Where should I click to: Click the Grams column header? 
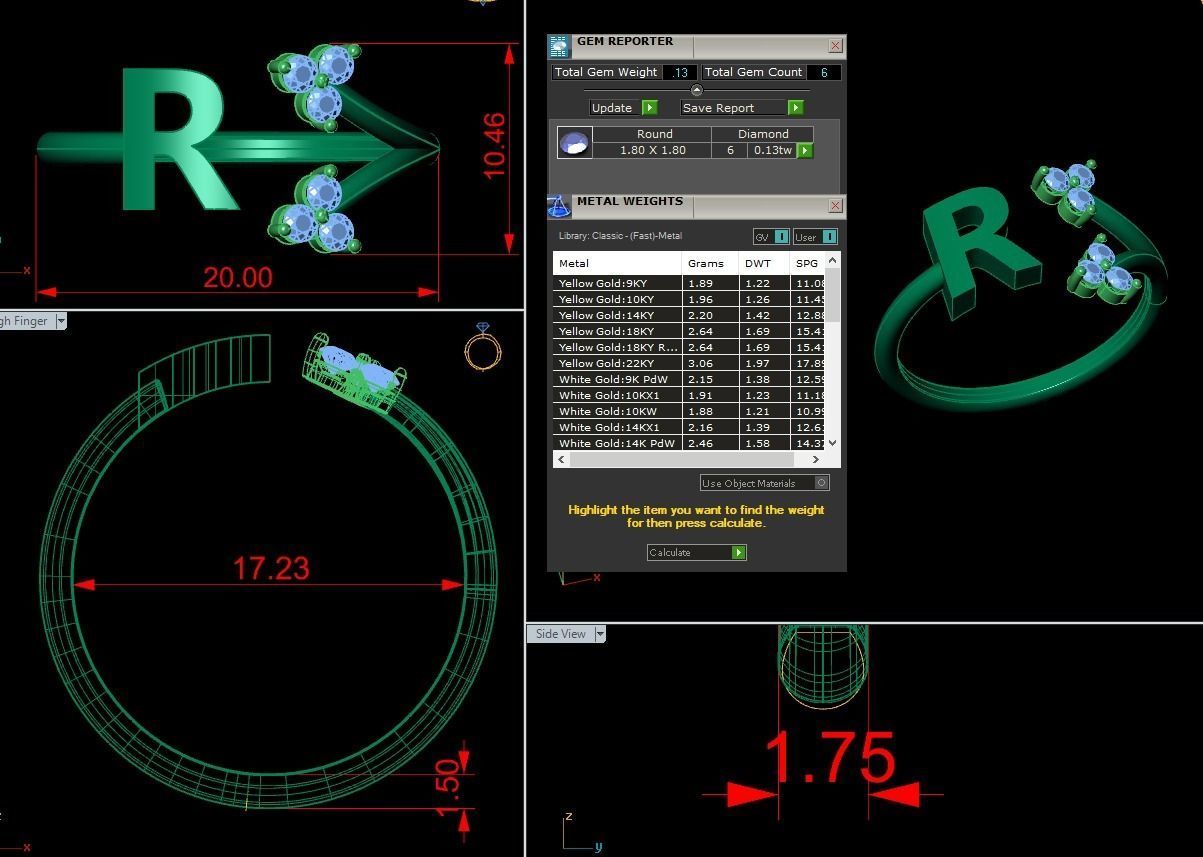(706, 264)
